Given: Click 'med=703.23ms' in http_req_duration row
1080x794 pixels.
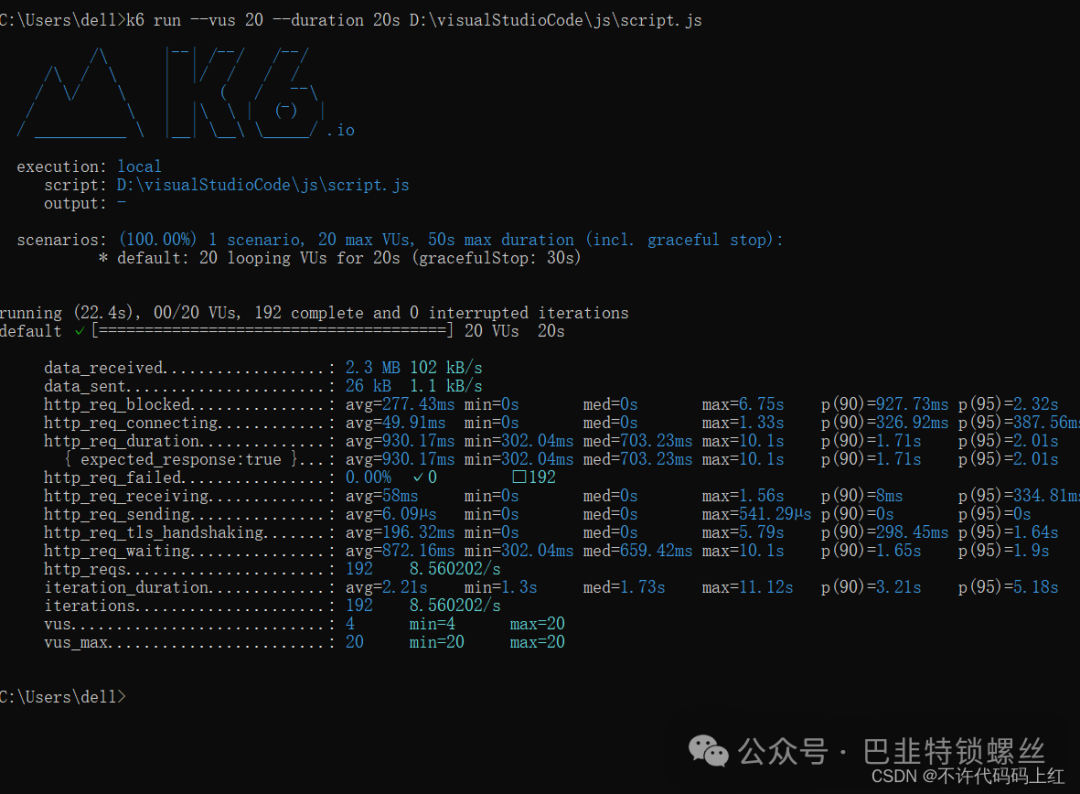Looking at the screenshot, I should (638, 441).
